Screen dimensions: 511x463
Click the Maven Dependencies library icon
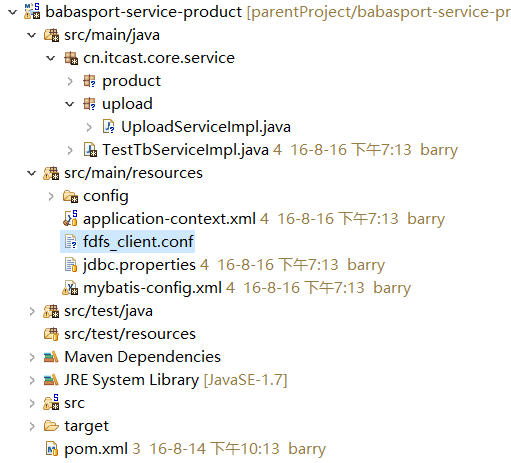click(x=51, y=357)
